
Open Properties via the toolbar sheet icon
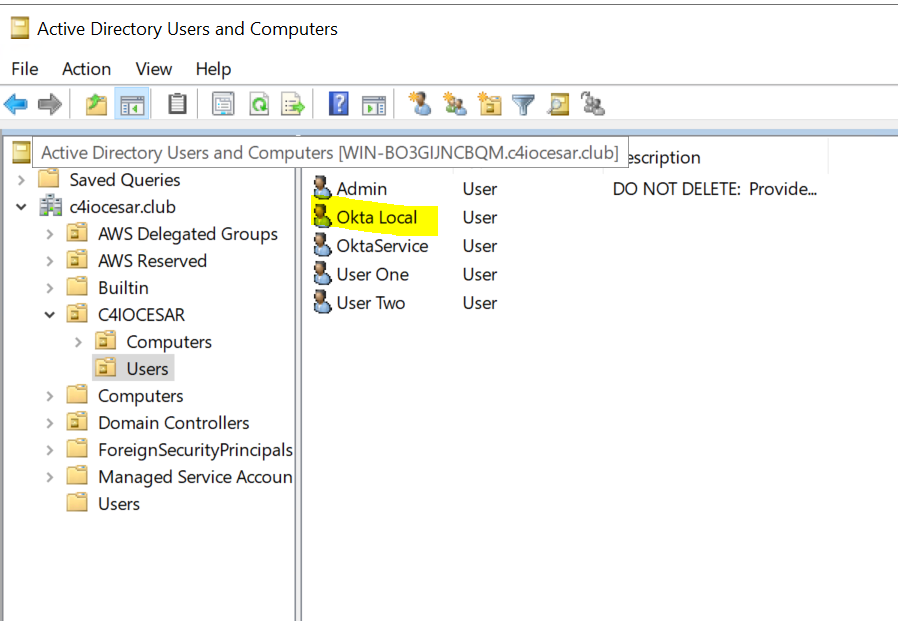223,104
